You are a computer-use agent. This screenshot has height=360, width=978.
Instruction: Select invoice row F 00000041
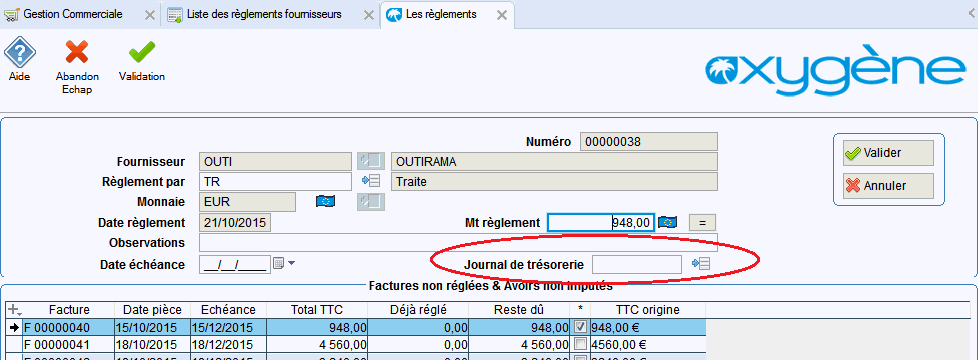coord(356,344)
